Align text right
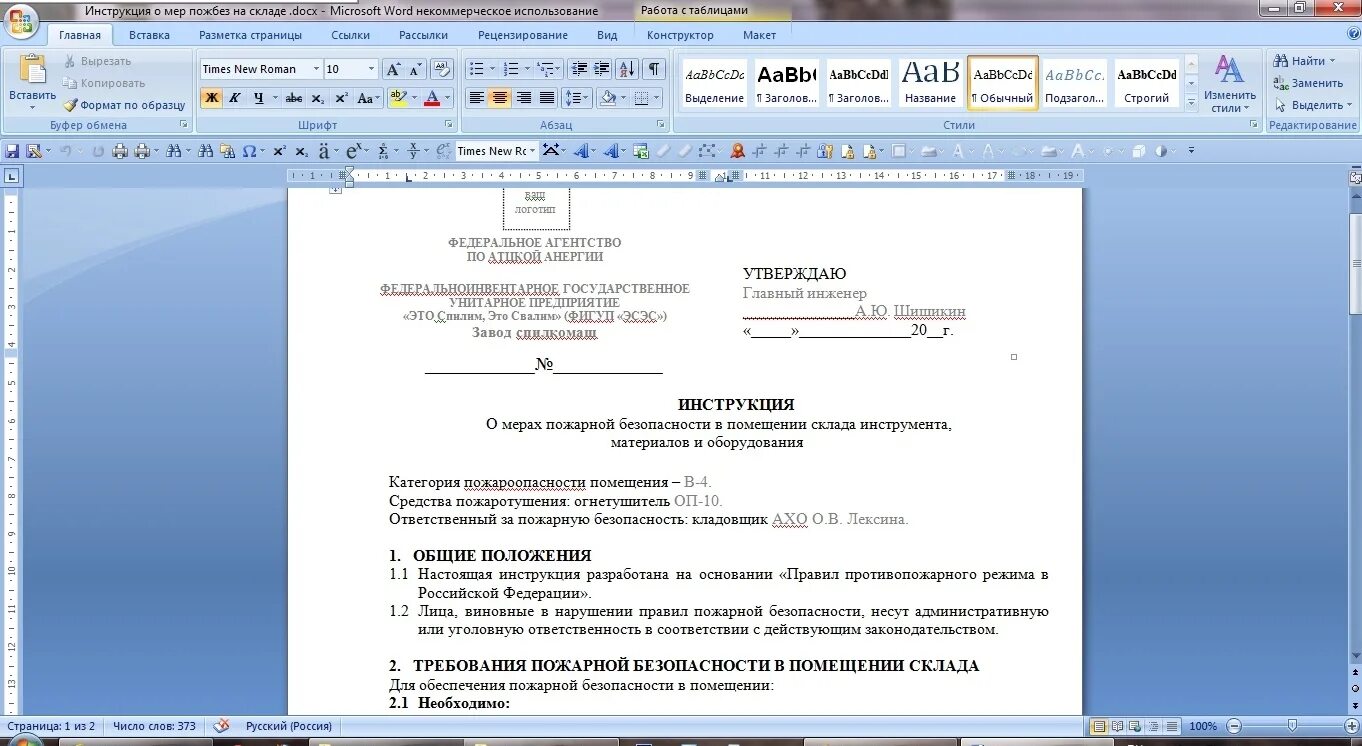Screen dimensions: 1362x746 coord(523,98)
